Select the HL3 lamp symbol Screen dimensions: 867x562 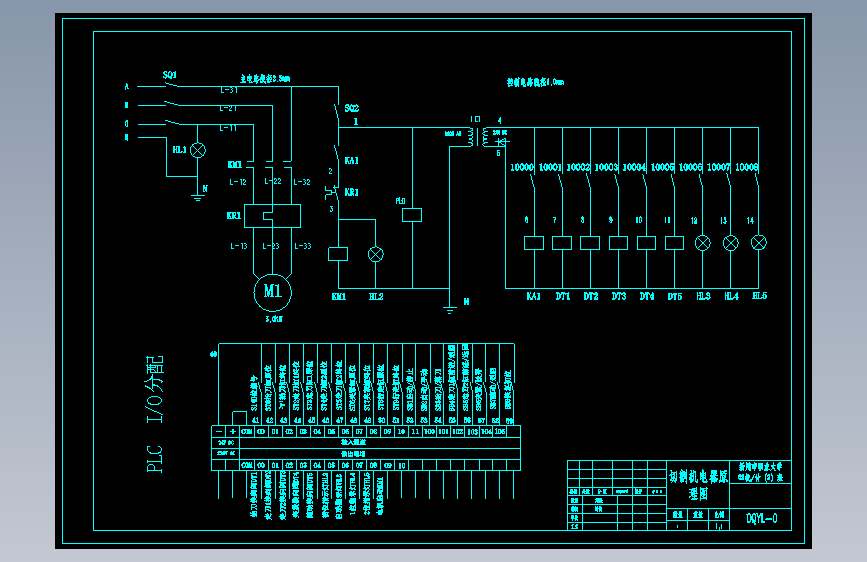point(703,243)
